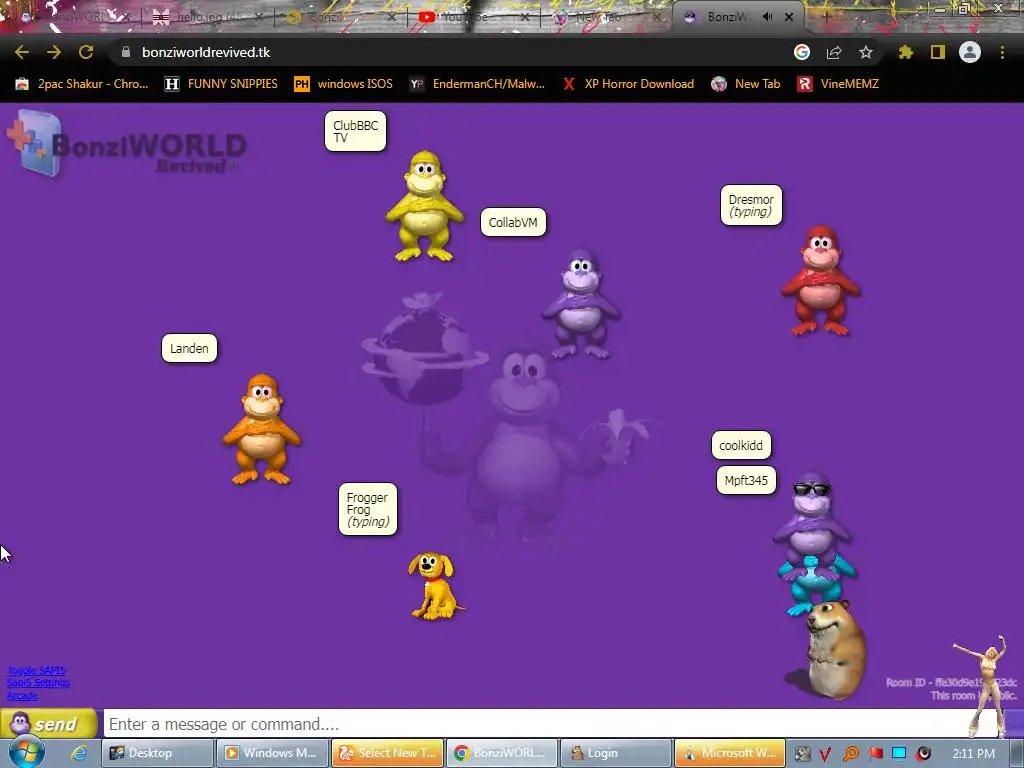
Task: Click the red V tray icon
Action: point(825,754)
